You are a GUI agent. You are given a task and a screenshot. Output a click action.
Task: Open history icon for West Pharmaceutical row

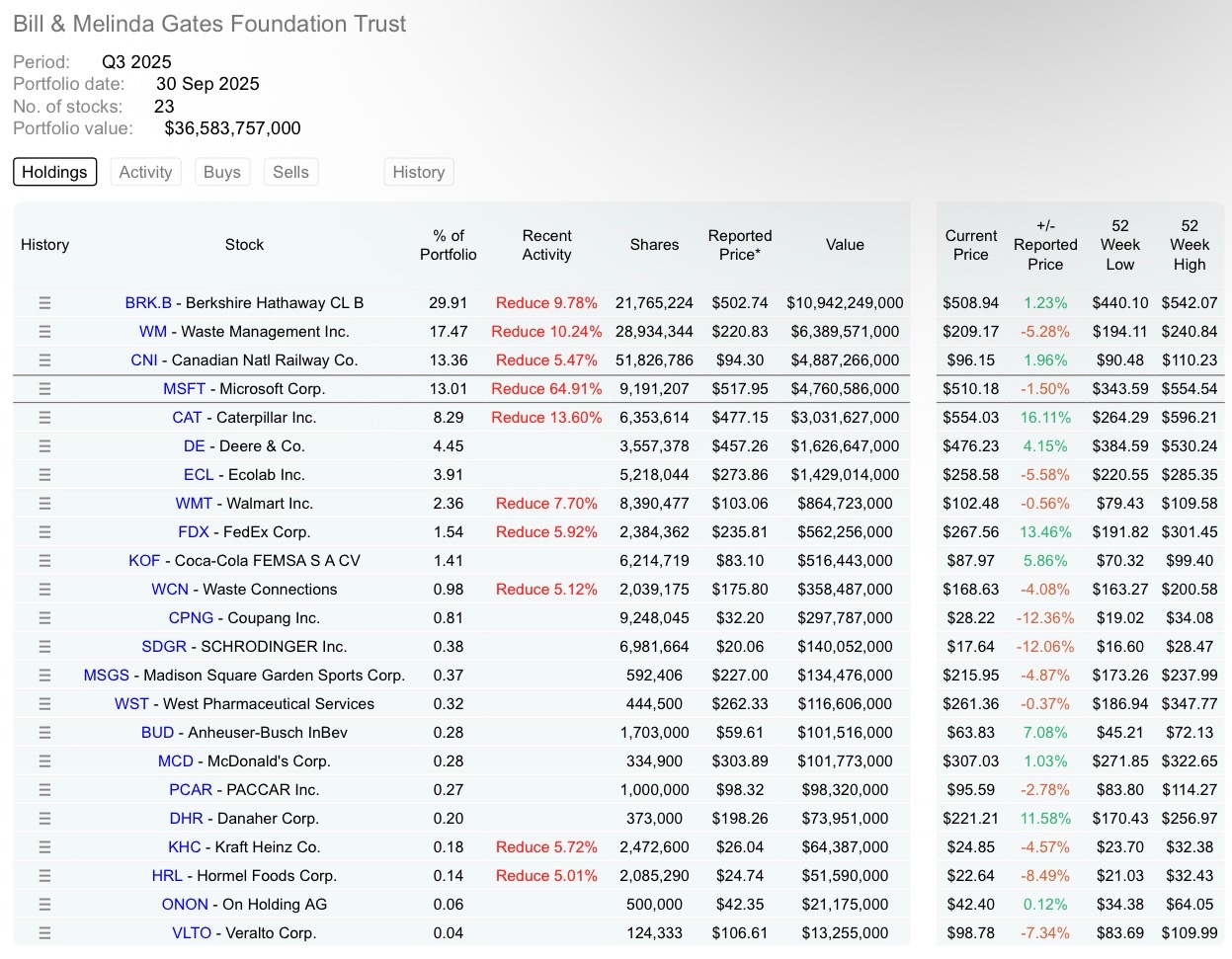(x=44, y=704)
